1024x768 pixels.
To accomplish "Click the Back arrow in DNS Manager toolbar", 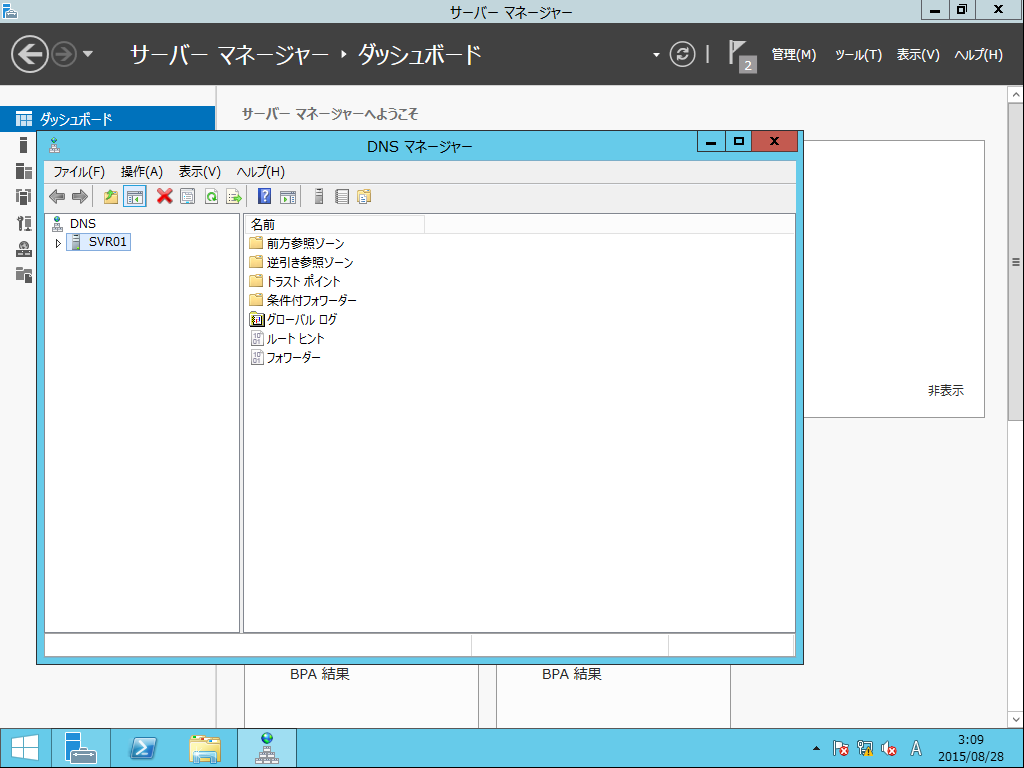I will [57, 196].
